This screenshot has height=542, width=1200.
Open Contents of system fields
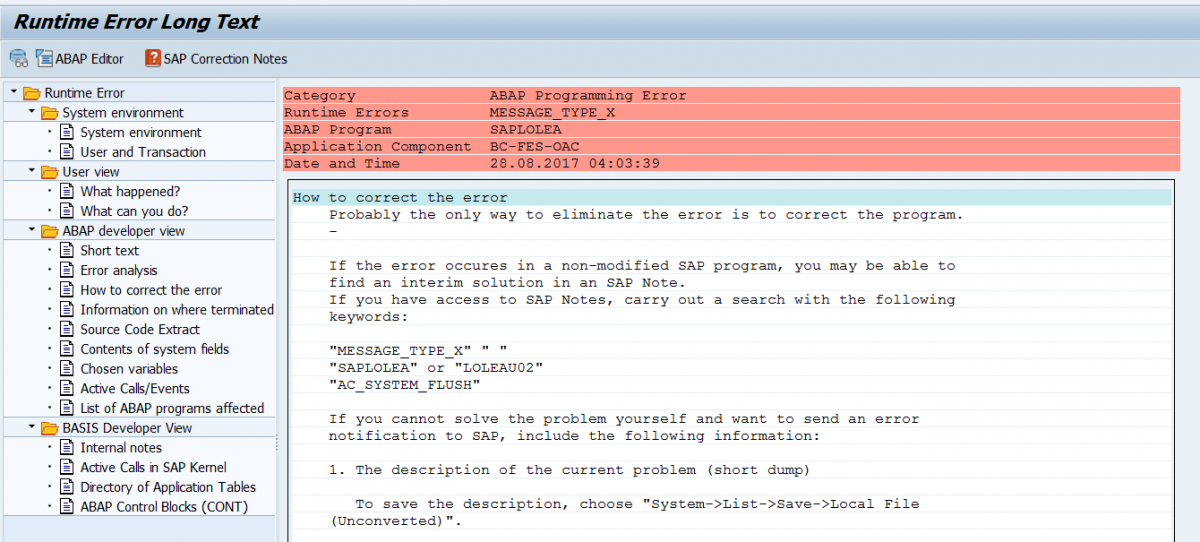point(154,349)
